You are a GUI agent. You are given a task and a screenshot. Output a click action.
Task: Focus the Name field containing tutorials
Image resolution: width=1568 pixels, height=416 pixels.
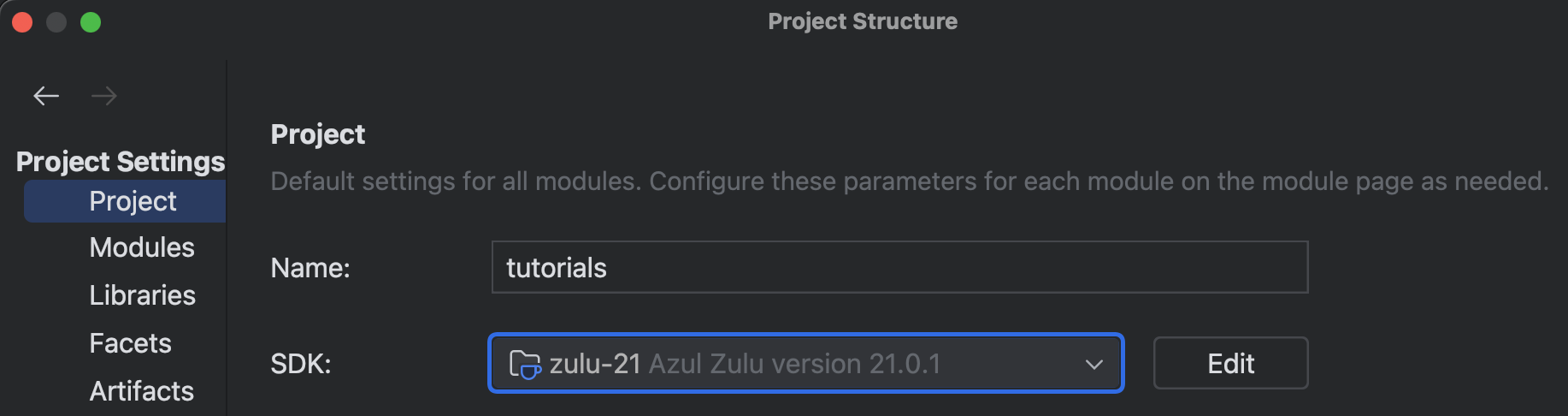pyautogui.click(x=899, y=267)
